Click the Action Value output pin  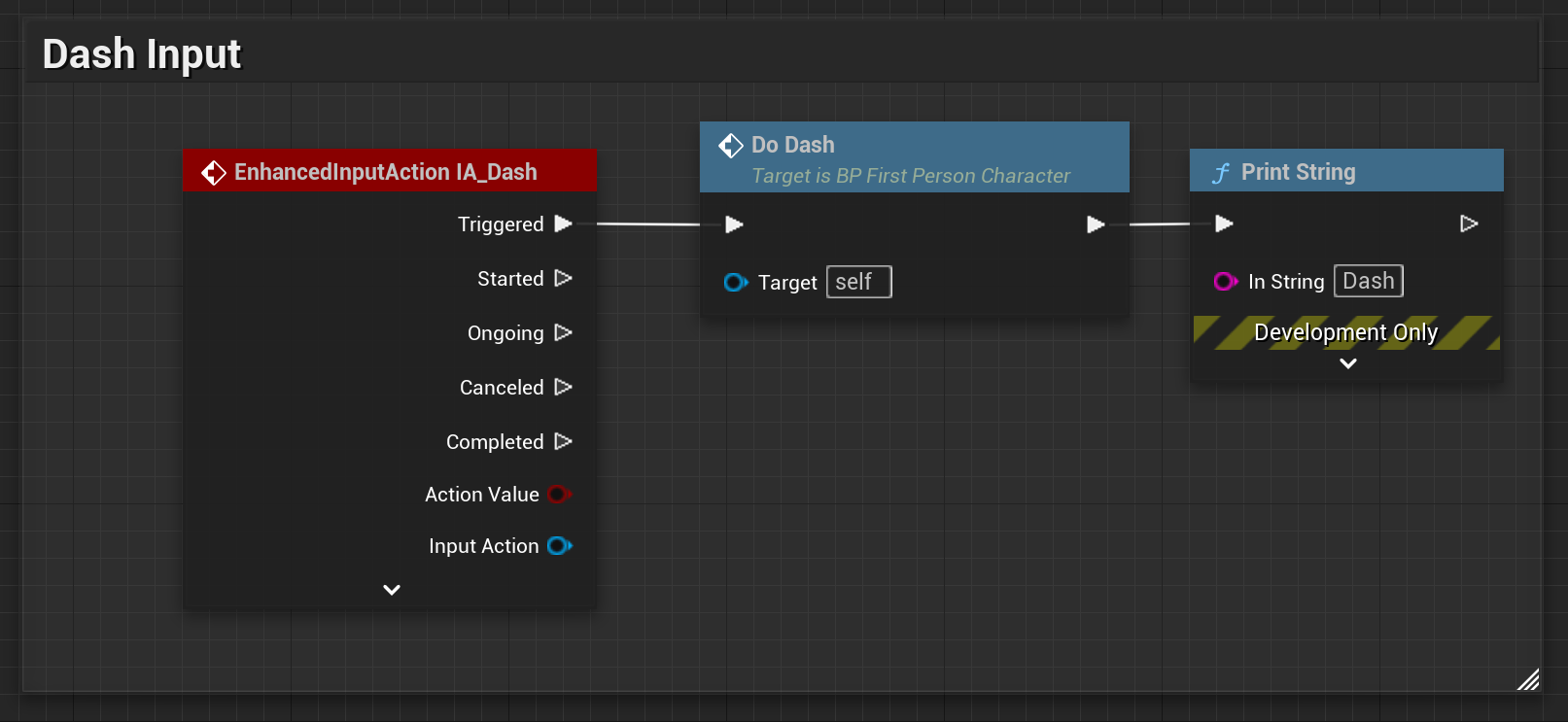pos(559,495)
